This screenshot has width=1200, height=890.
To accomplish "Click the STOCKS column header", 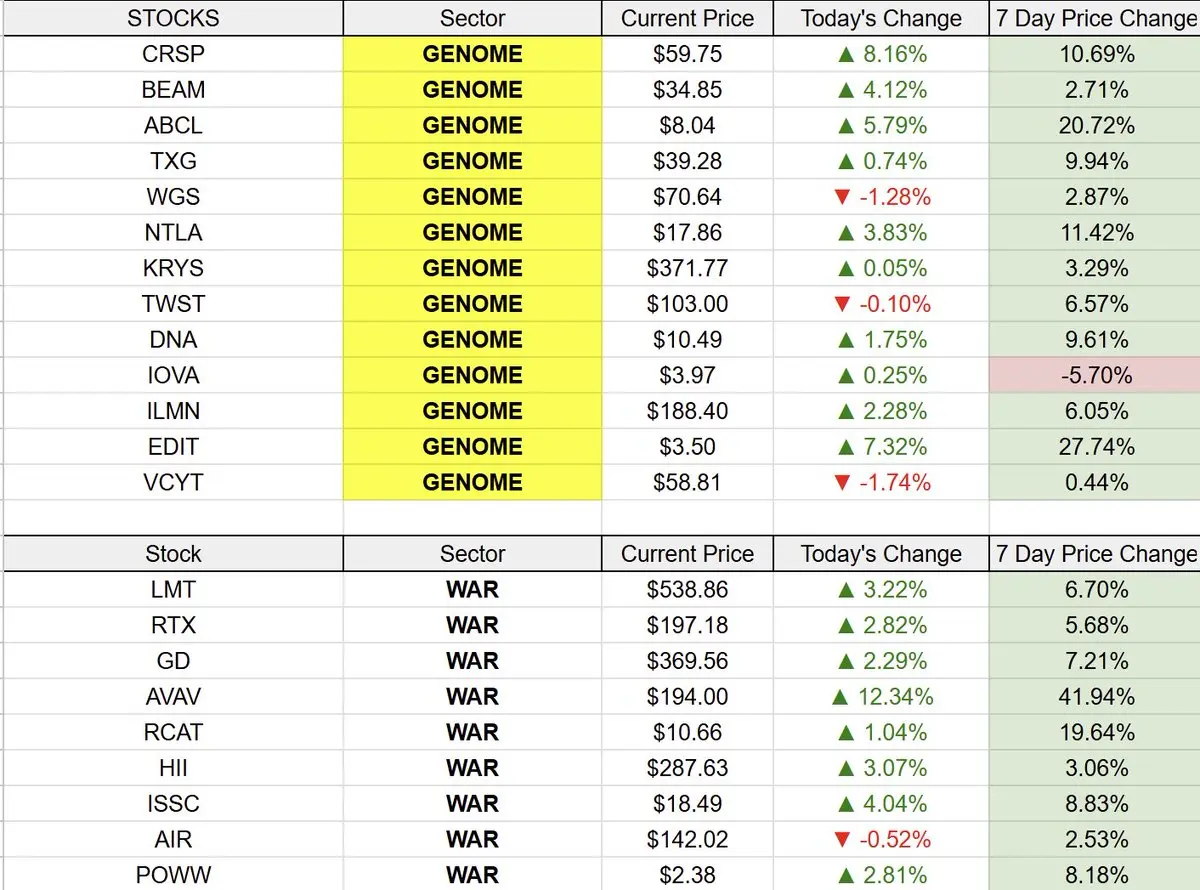I will click(173, 18).
